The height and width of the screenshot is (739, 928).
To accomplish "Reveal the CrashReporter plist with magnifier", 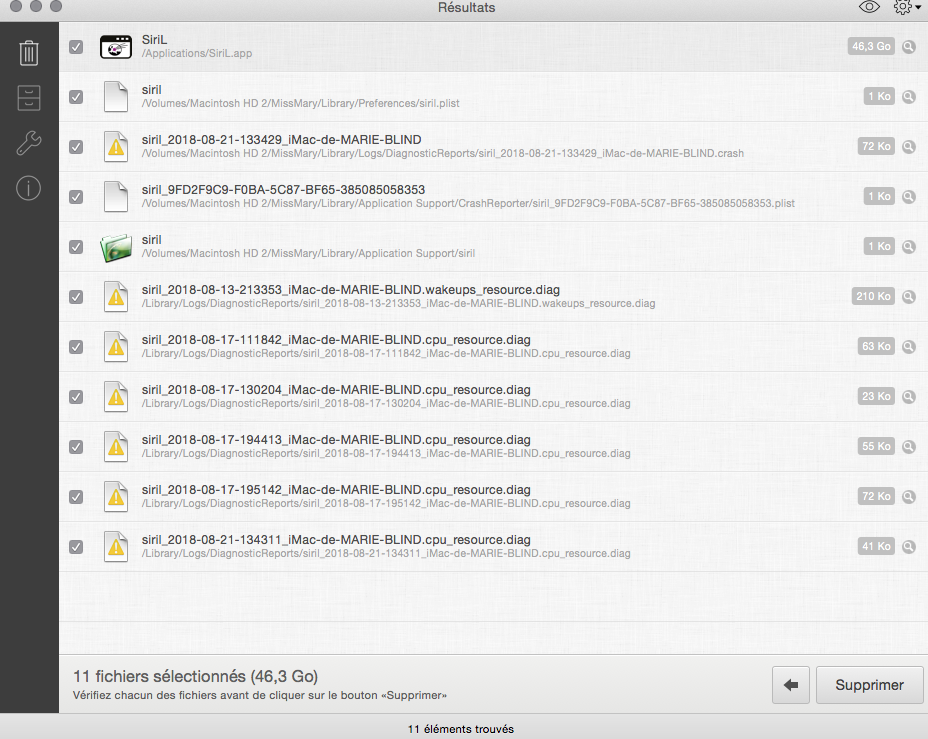I will tap(908, 196).
